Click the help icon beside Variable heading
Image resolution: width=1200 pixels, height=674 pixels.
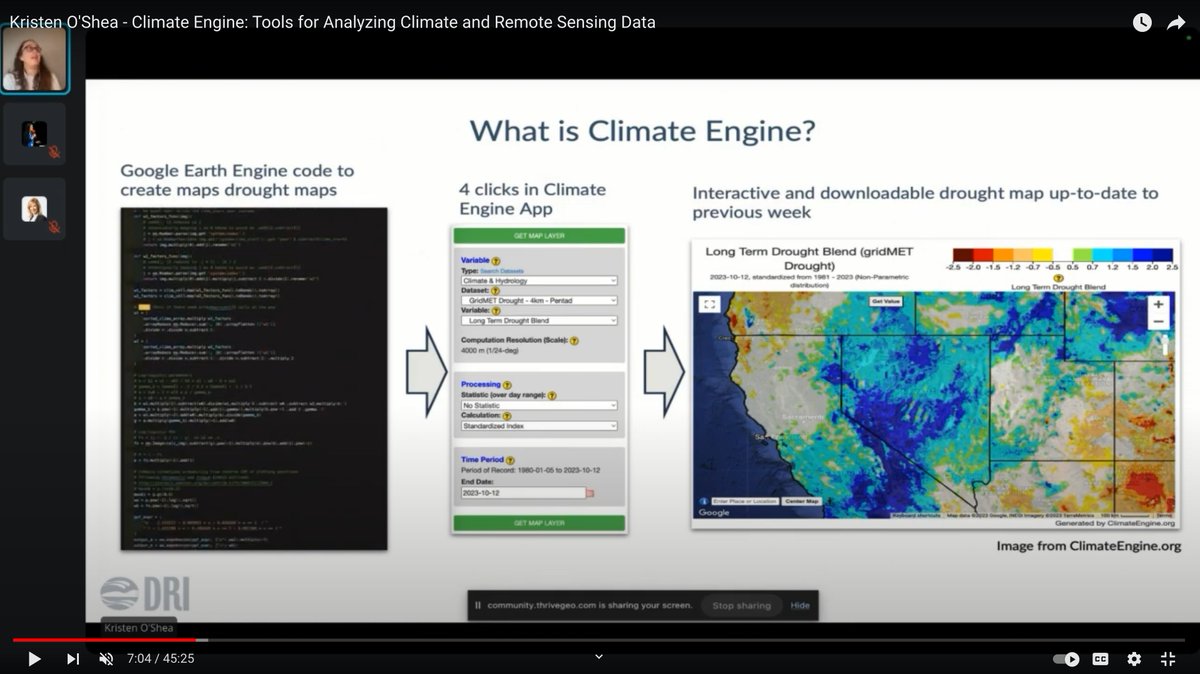497,260
